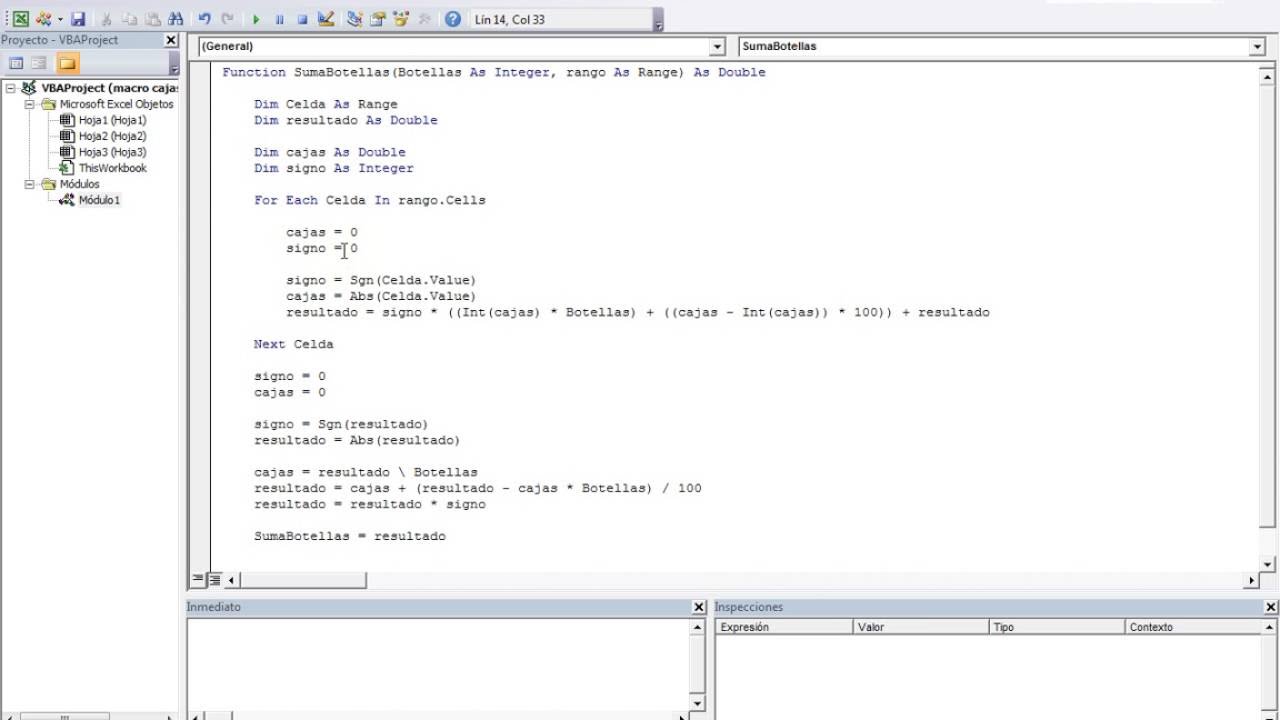Collapse the Módulos folder
This screenshot has width=1280, height=720.
point(30,184)
